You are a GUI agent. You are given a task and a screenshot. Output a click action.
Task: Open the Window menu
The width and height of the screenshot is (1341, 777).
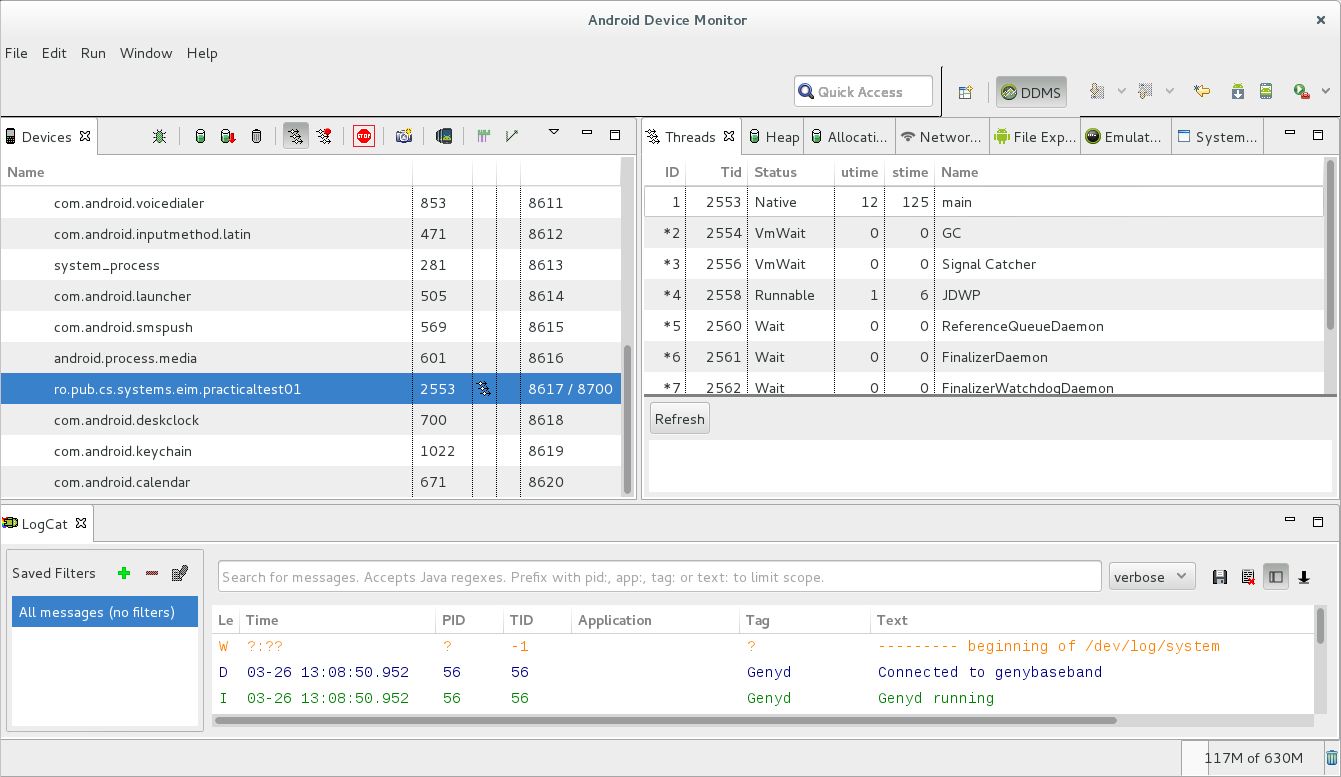pos(146,53)
